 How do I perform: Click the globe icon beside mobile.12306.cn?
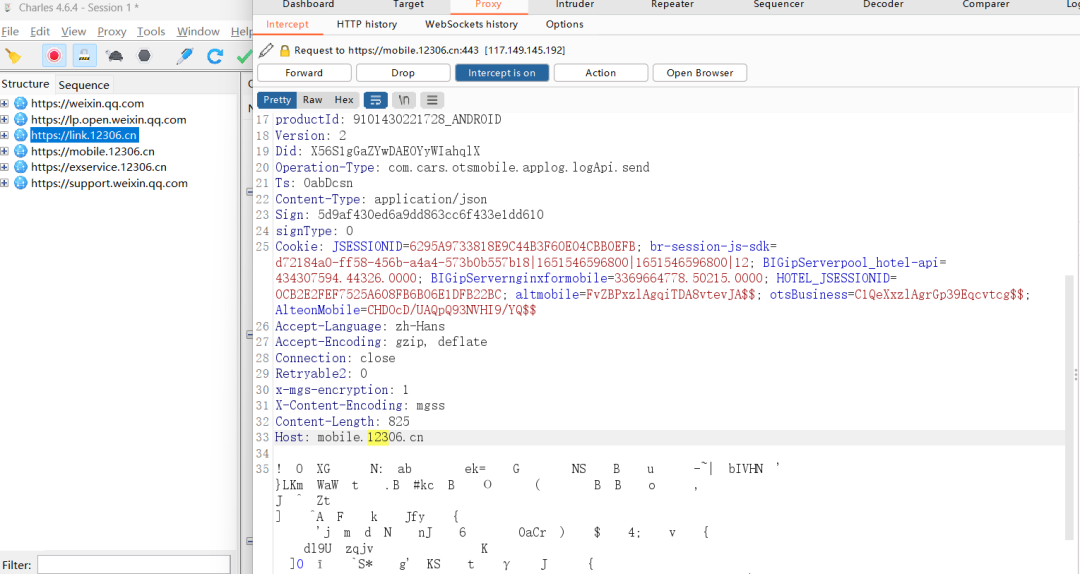21,151
